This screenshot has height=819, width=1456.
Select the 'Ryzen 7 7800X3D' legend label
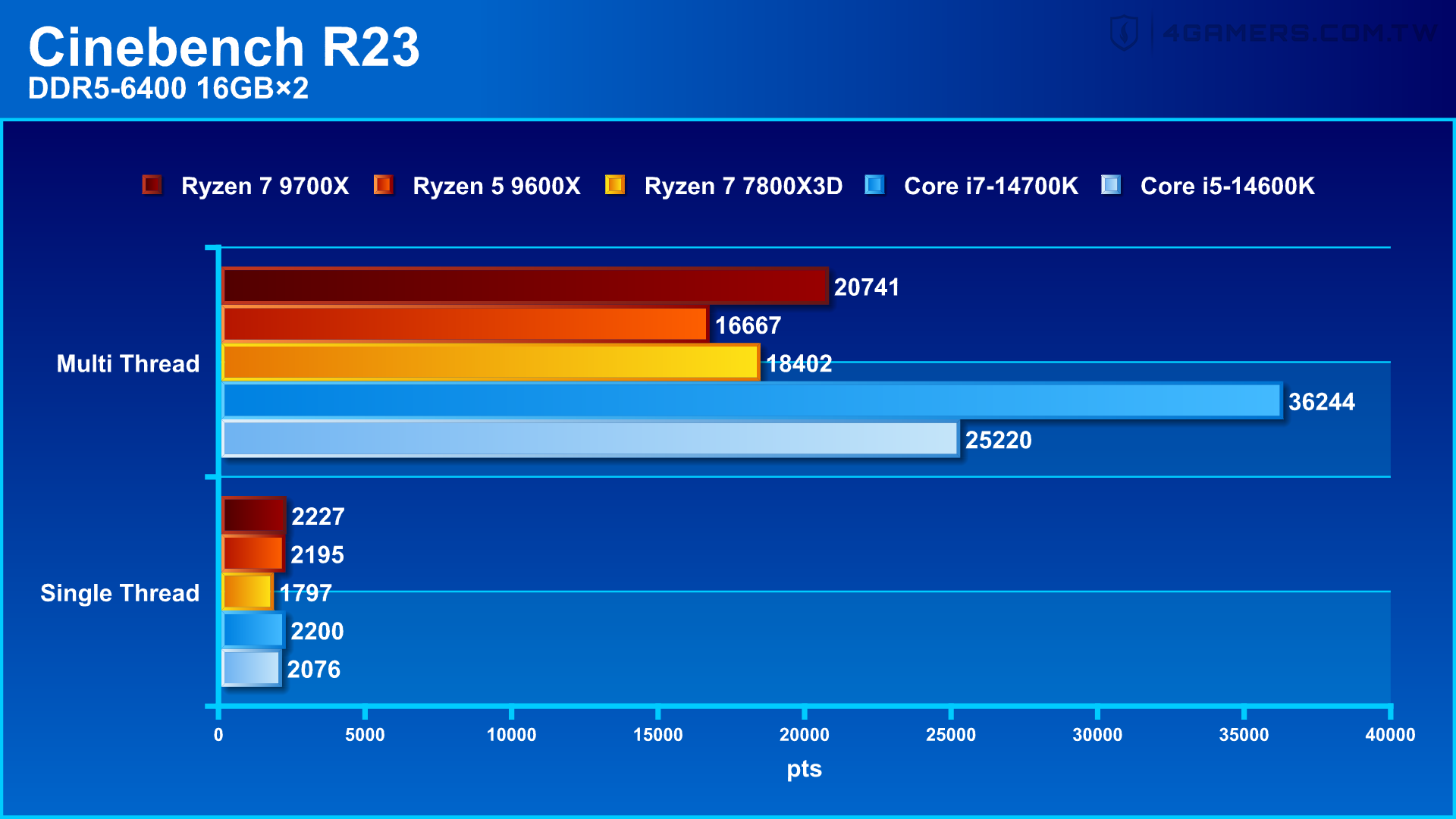743,186
